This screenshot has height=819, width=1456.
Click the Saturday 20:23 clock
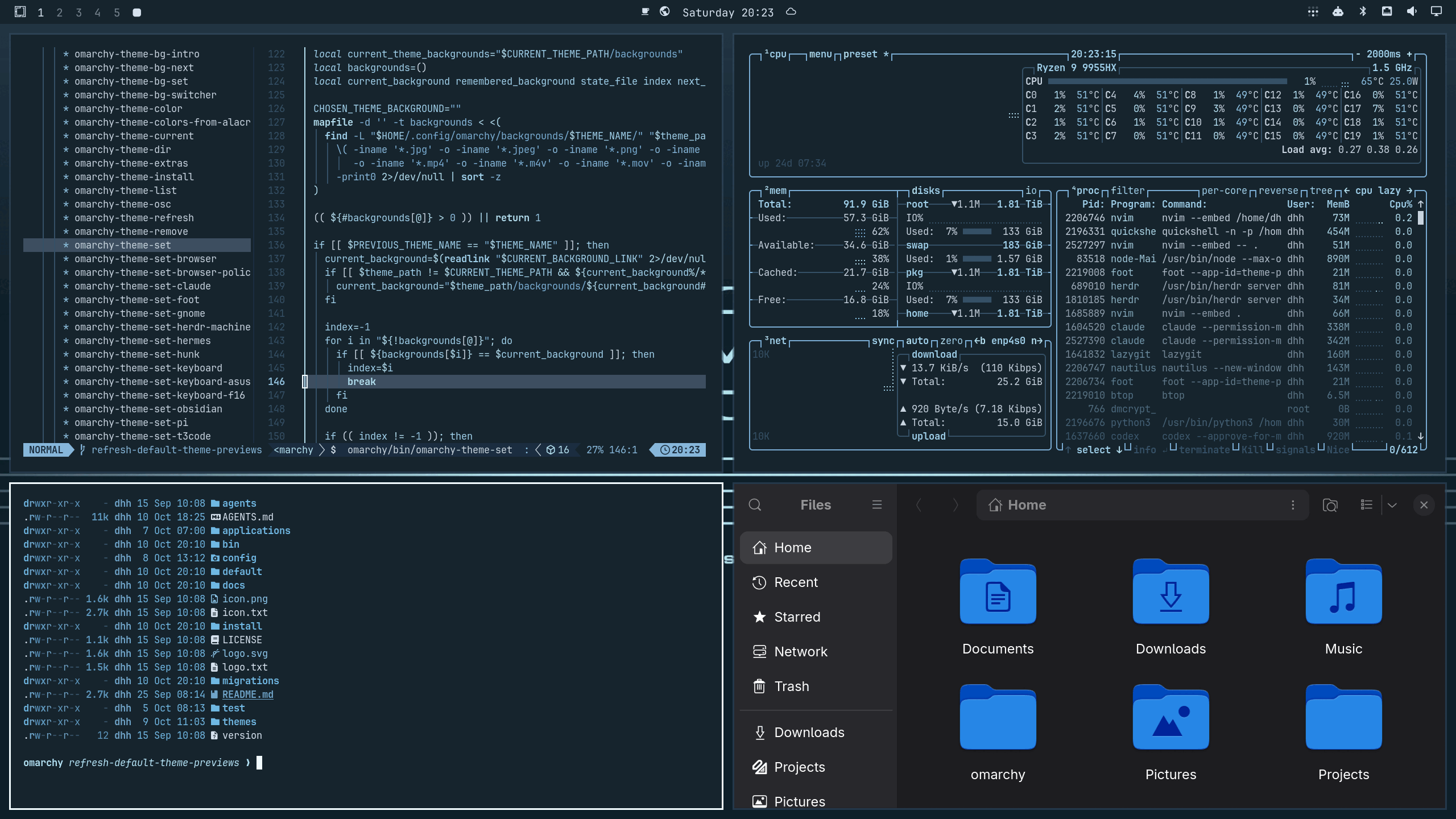point(728,13)
